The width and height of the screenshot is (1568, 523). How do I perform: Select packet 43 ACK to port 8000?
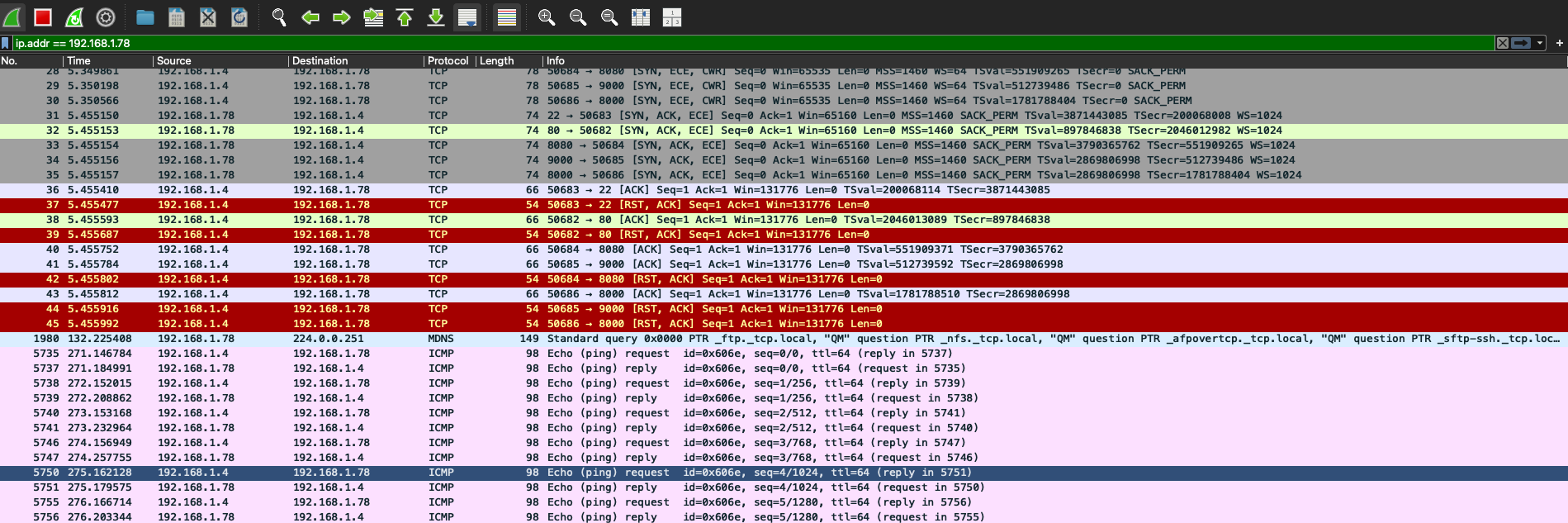point(784,294)
